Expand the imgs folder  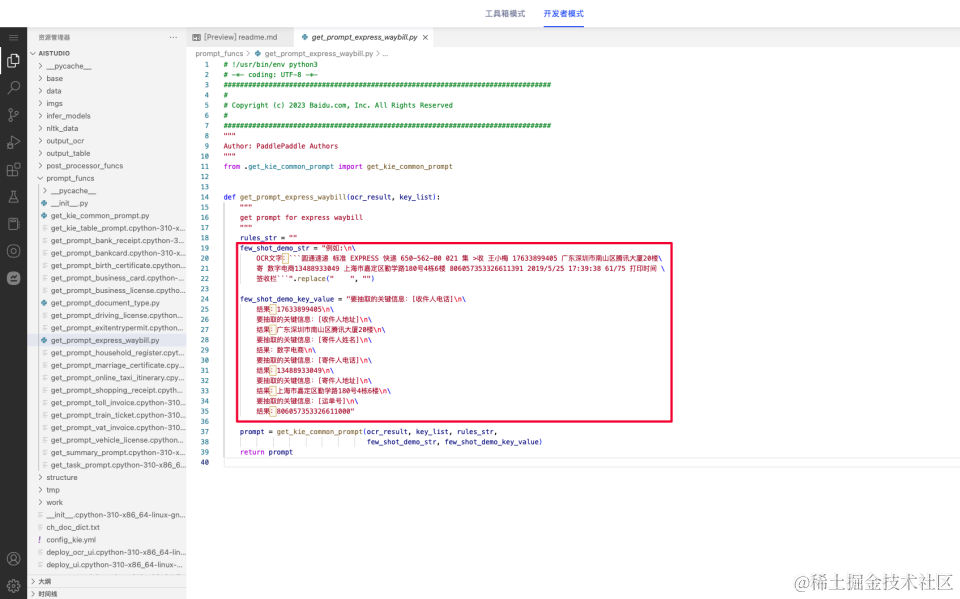click(54, 104)
